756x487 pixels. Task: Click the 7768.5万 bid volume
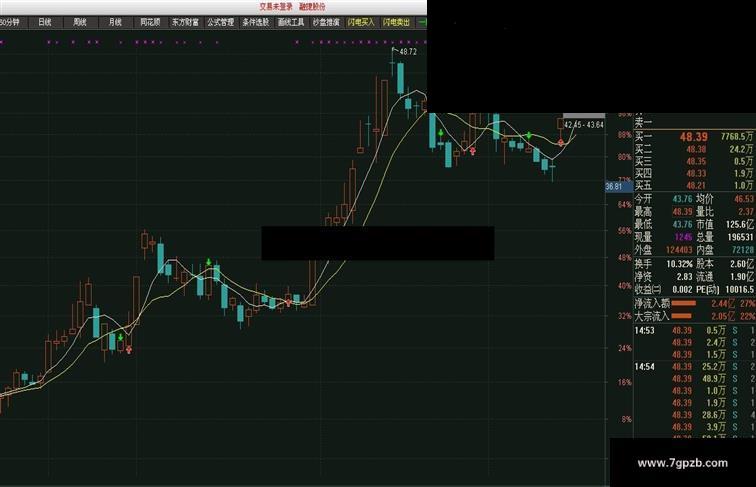pyautogui.click(x=737, y=137)
